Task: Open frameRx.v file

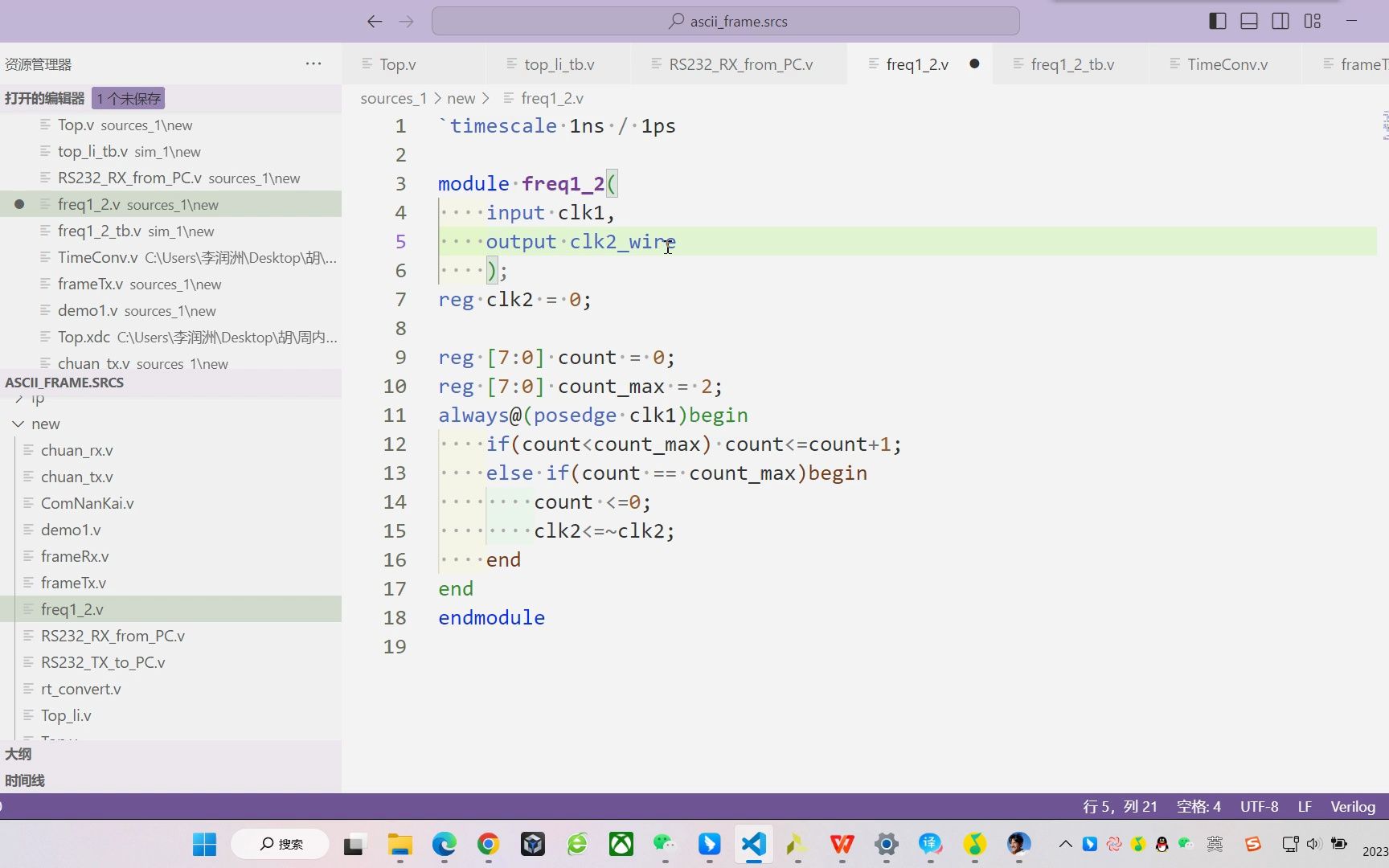Action: pos(170,556)
